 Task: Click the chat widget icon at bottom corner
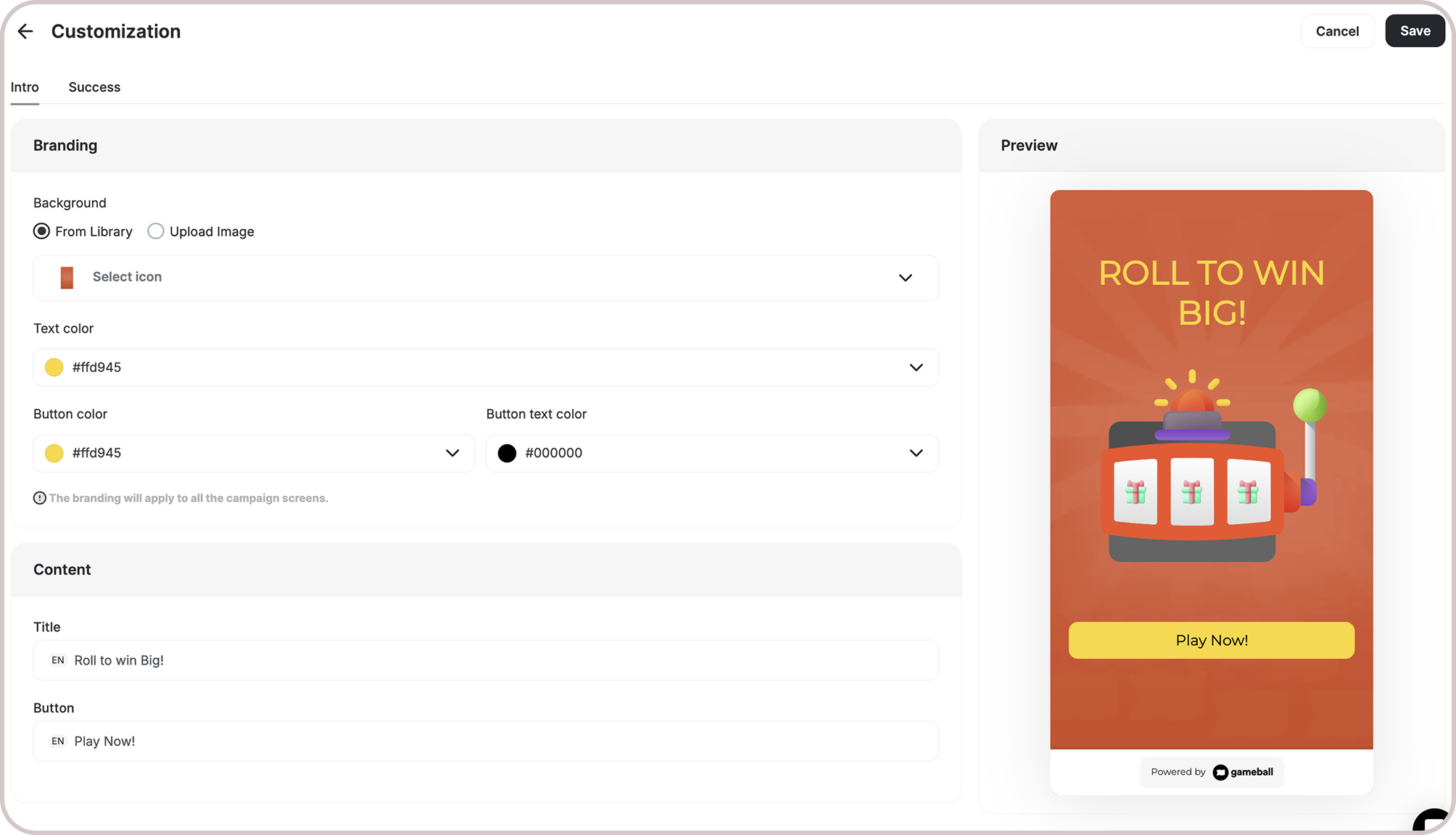tap(1433, 822)
